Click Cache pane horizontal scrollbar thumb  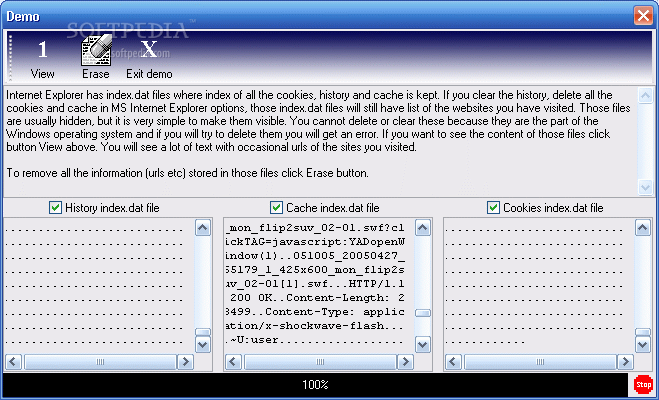point(320,362)
